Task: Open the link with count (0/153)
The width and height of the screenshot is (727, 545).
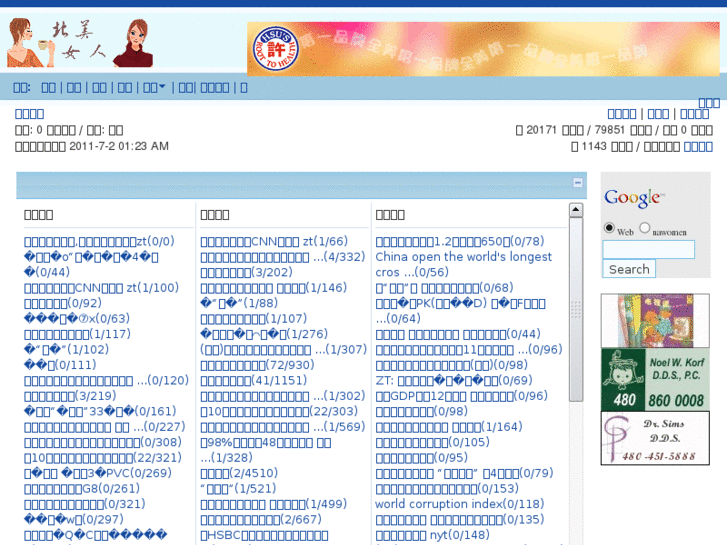Action: [447, 488]
